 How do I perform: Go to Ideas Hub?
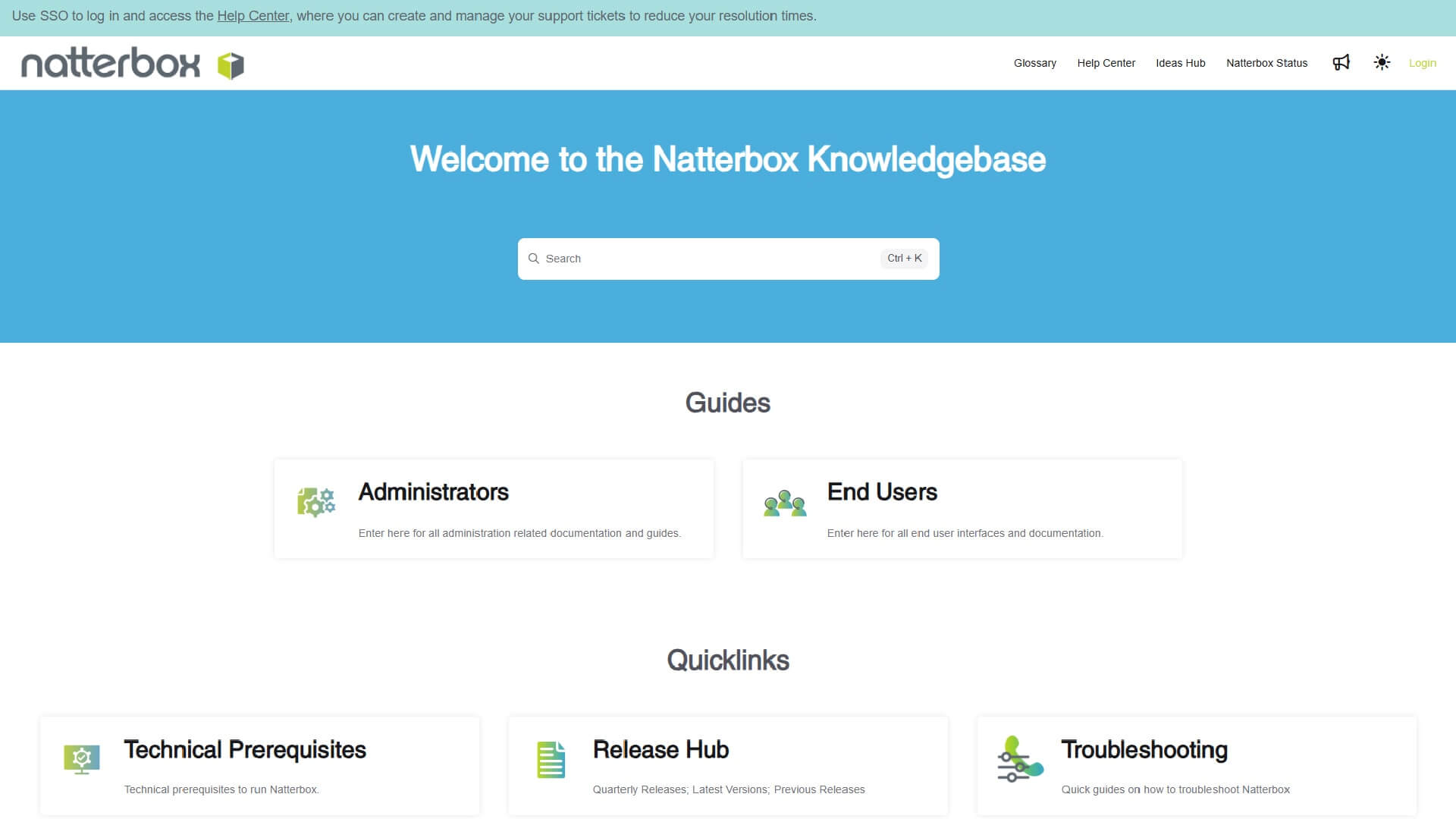(1180, 63)
